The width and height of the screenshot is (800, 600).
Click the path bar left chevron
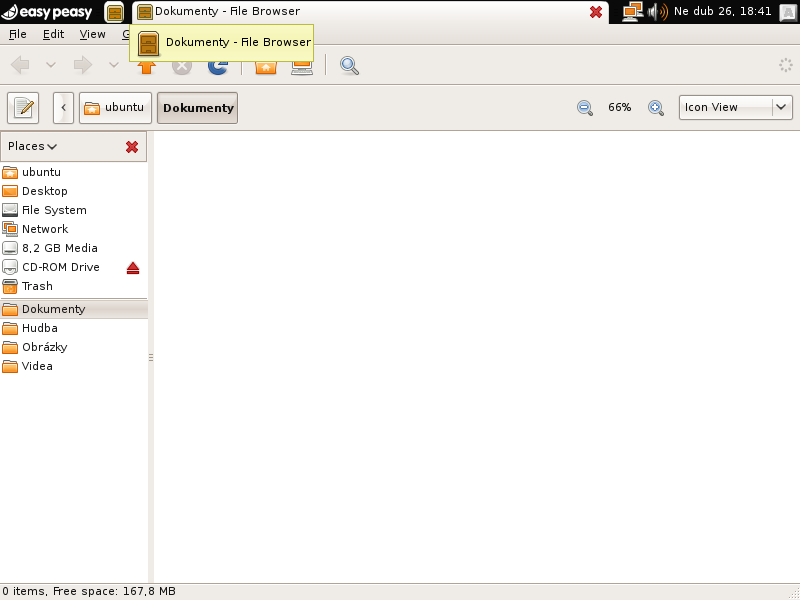tap(63, 108)
